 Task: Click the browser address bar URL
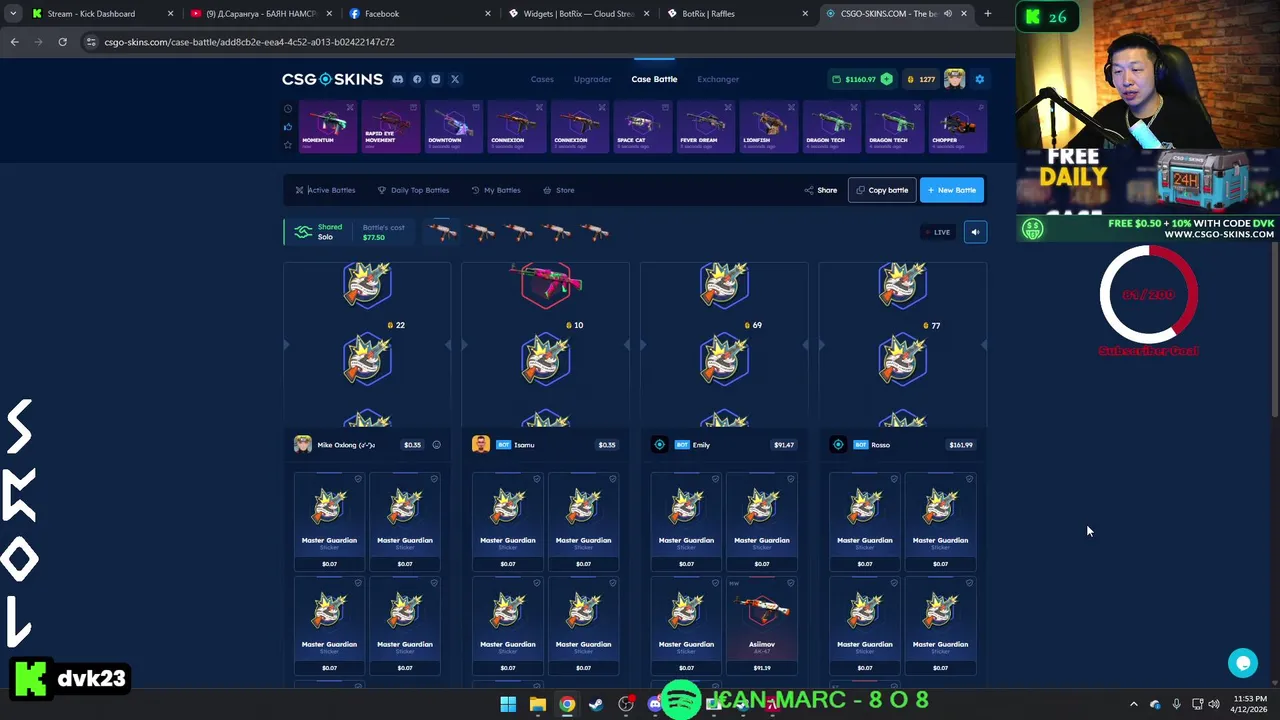[x=249, y=42]
